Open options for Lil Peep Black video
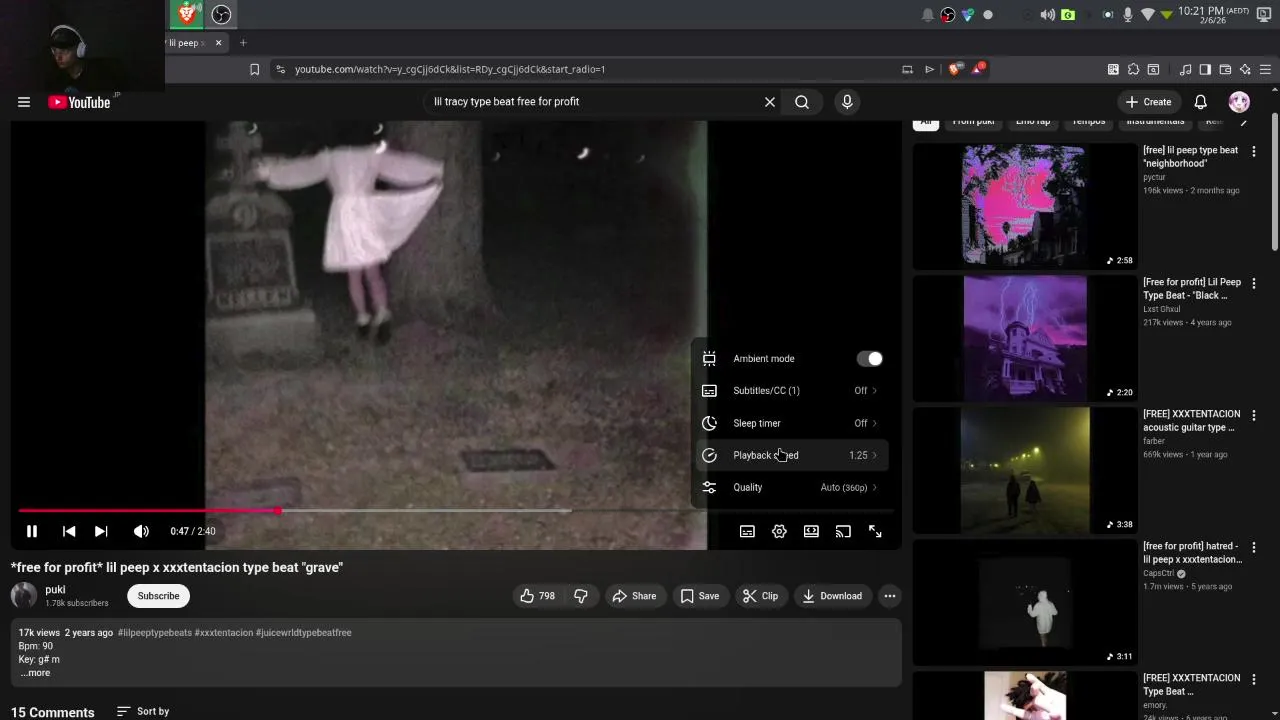The height and width of the screenshot is (720, 1280). pyautogui.click(x=1254, y=283)
